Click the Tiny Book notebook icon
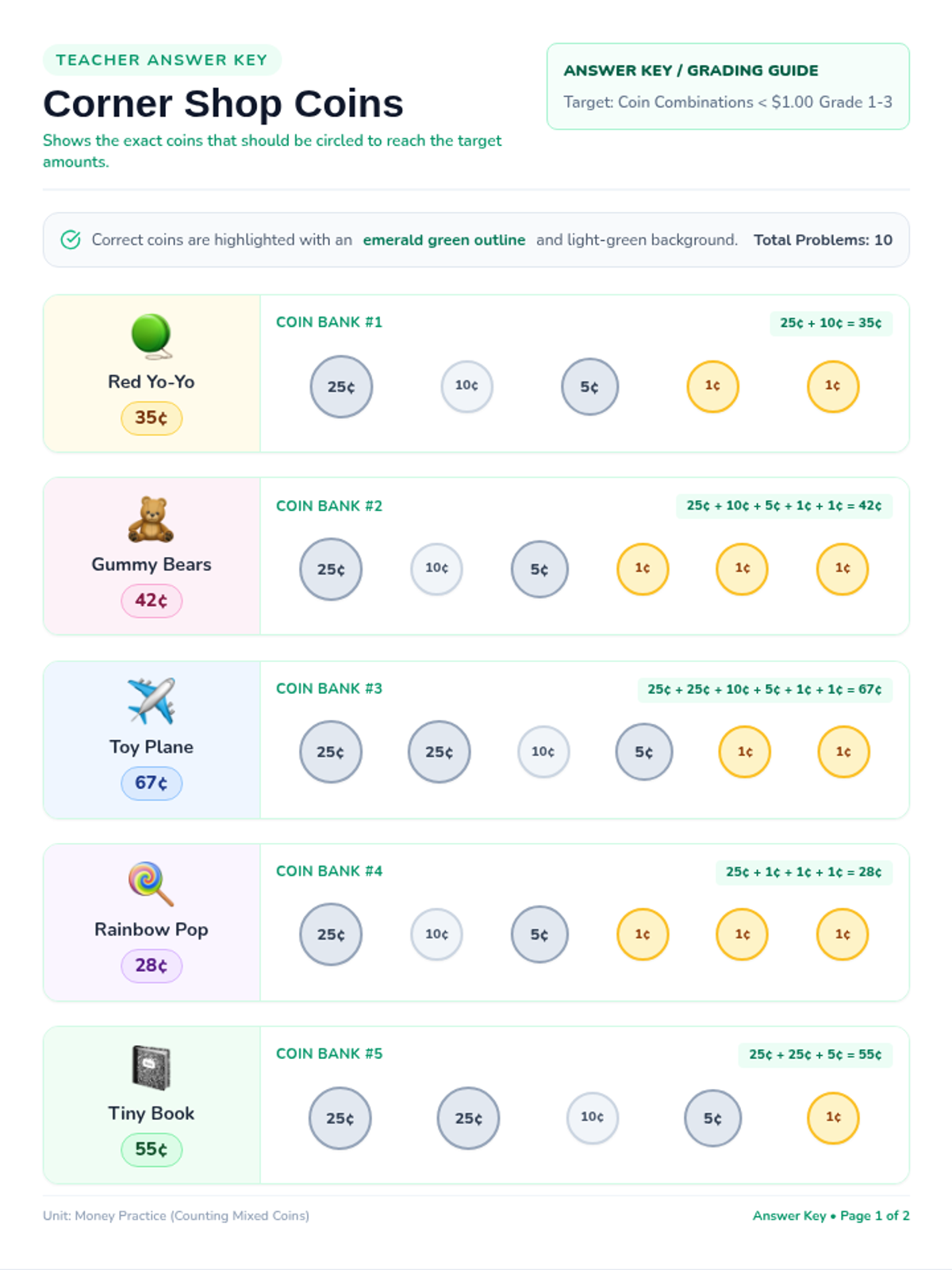The height and width of the screenshot is (1270, 952). (x=152, y=1068)
